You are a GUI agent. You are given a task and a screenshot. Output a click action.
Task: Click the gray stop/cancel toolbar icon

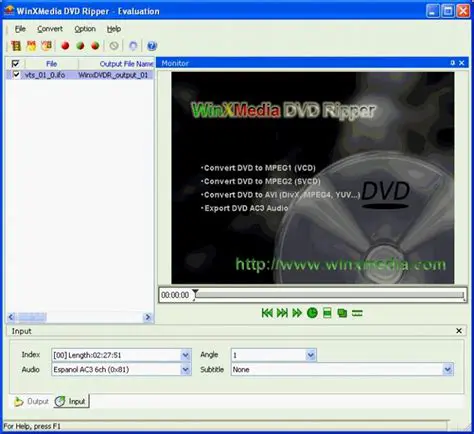(114, 46)
